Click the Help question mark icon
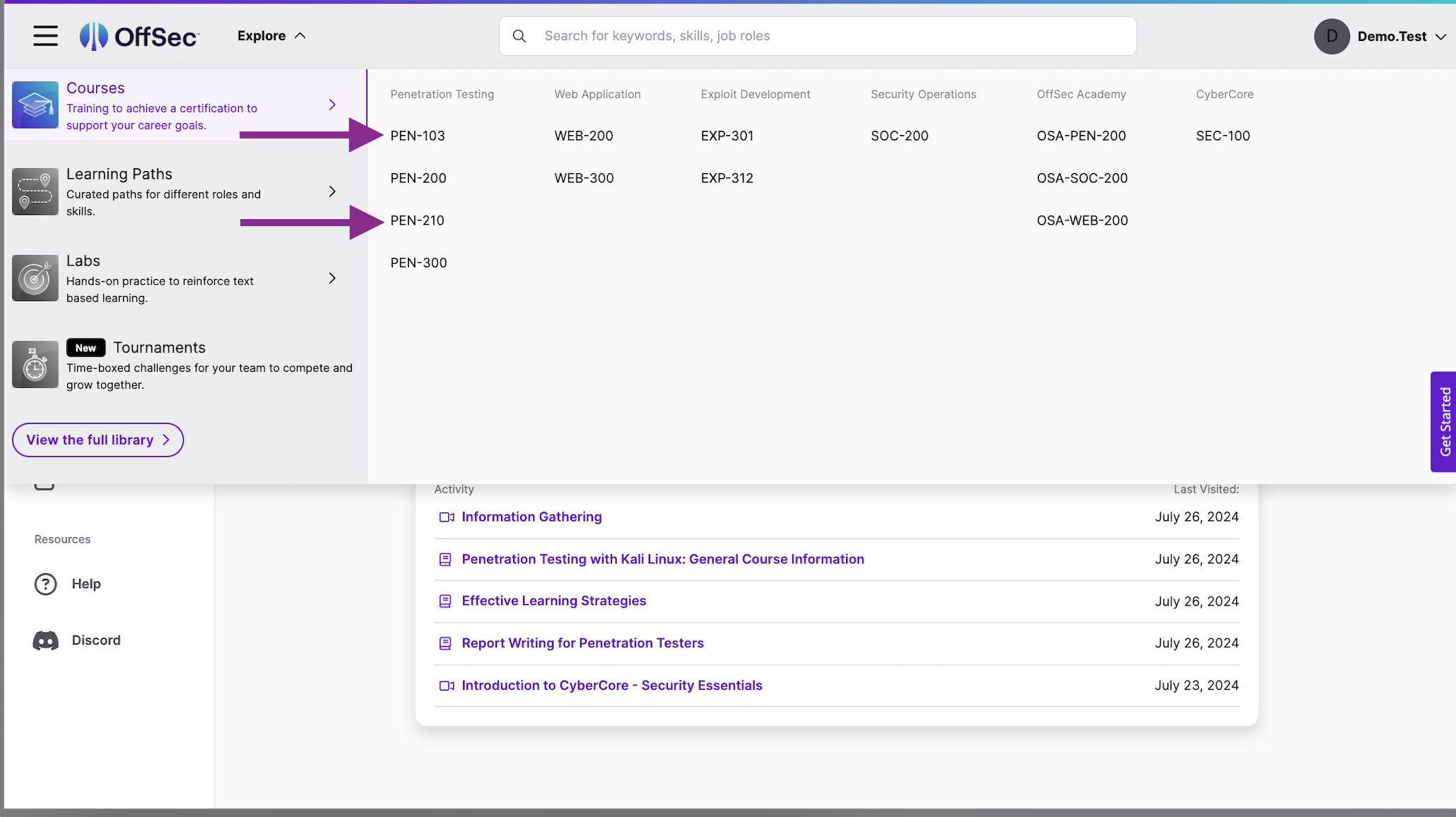The width and height of the screenshot is (1456, 817). 45,584
